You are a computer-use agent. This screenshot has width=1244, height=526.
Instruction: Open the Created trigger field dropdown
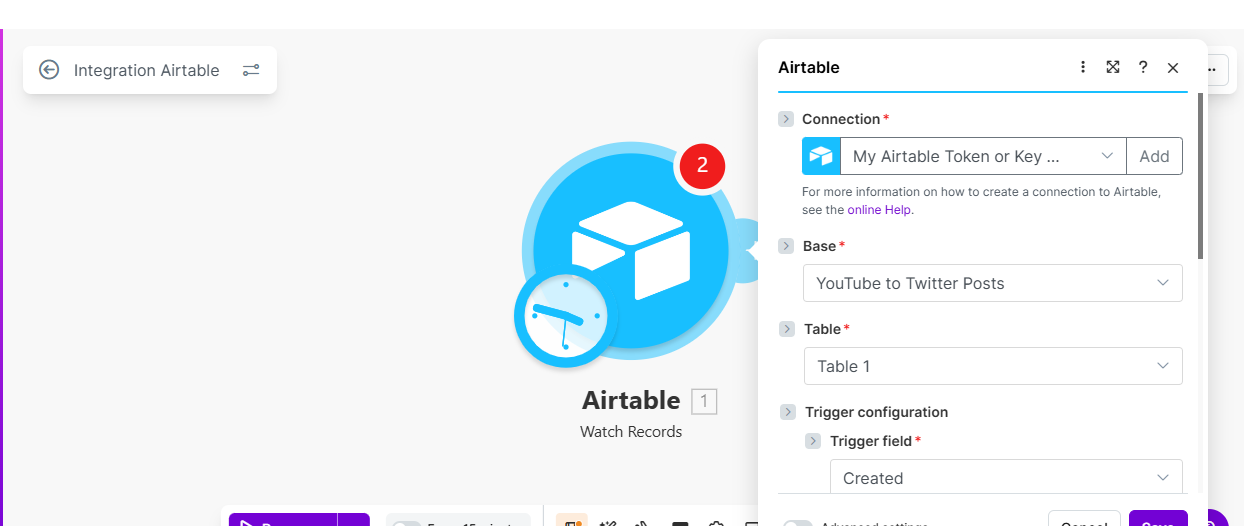(x=1006, y=477)
